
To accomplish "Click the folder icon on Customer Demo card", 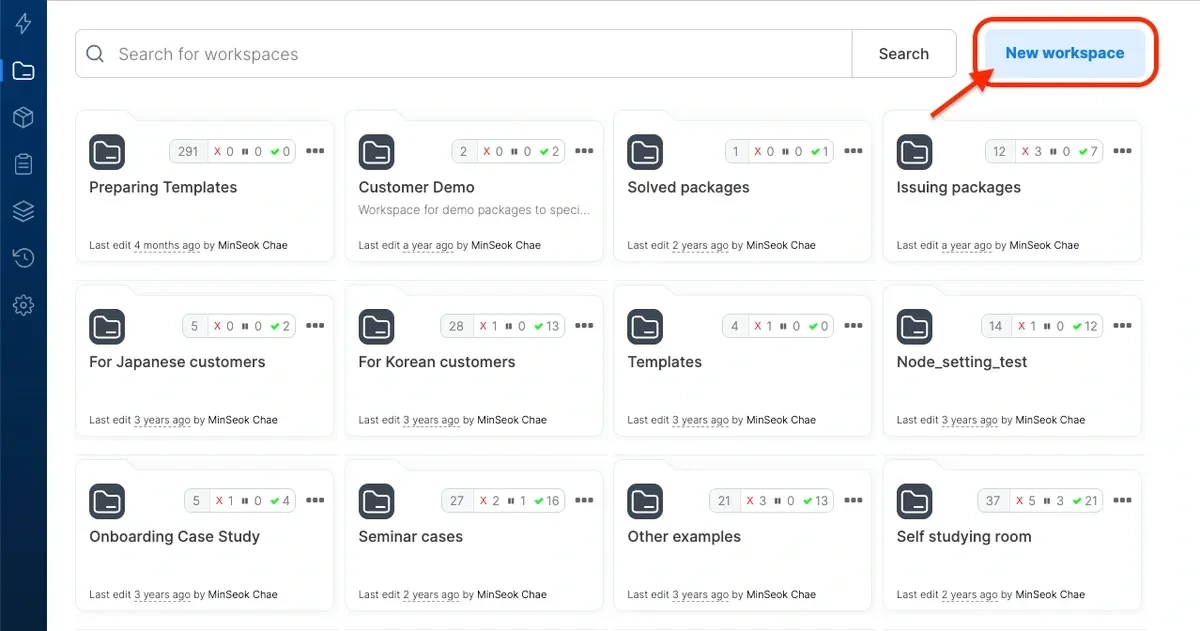I will pyautogui.click(x=376, y=152).
